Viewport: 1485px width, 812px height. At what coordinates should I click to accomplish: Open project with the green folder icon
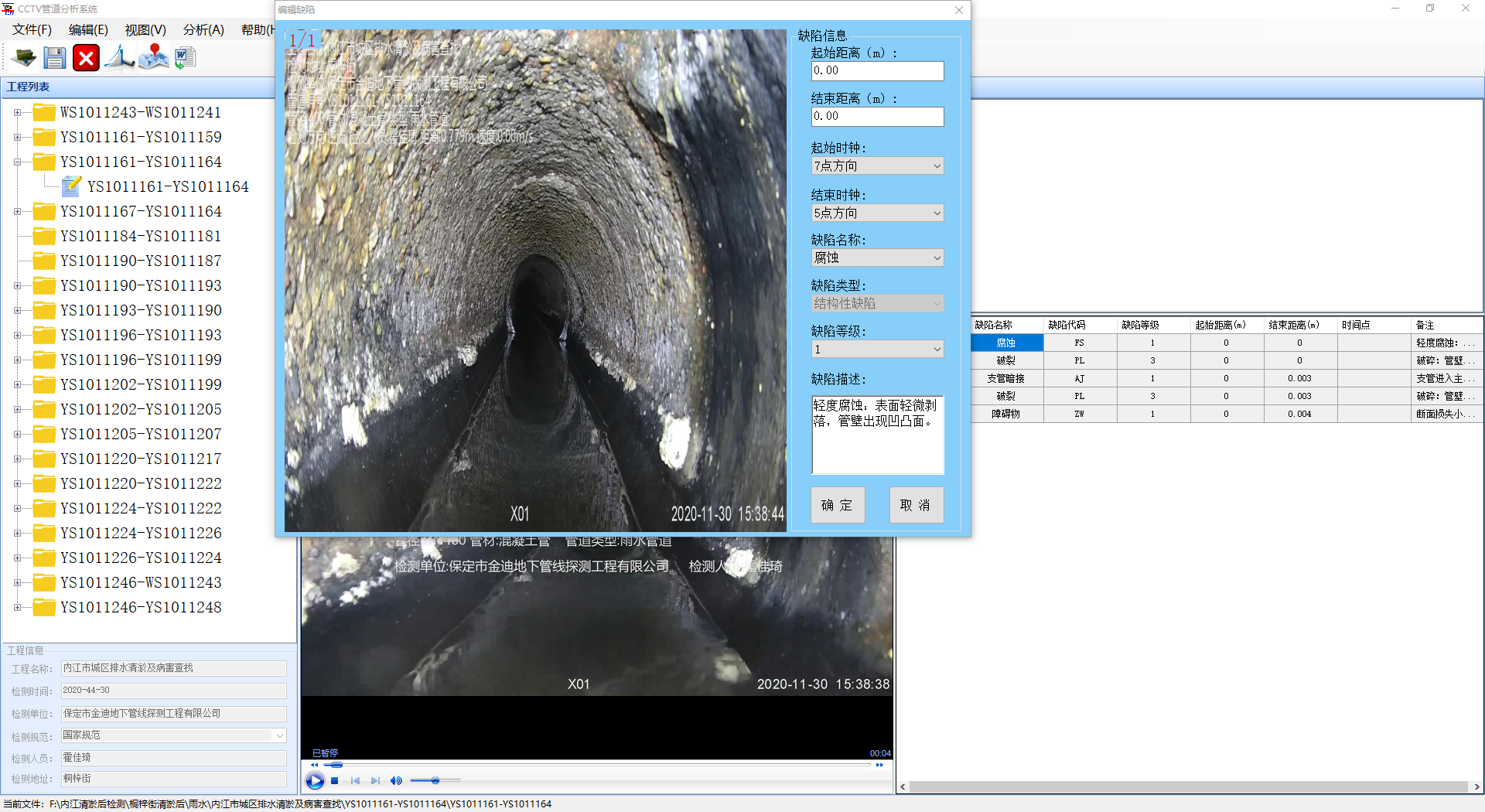pyautogui.click(x=25, y=58)
